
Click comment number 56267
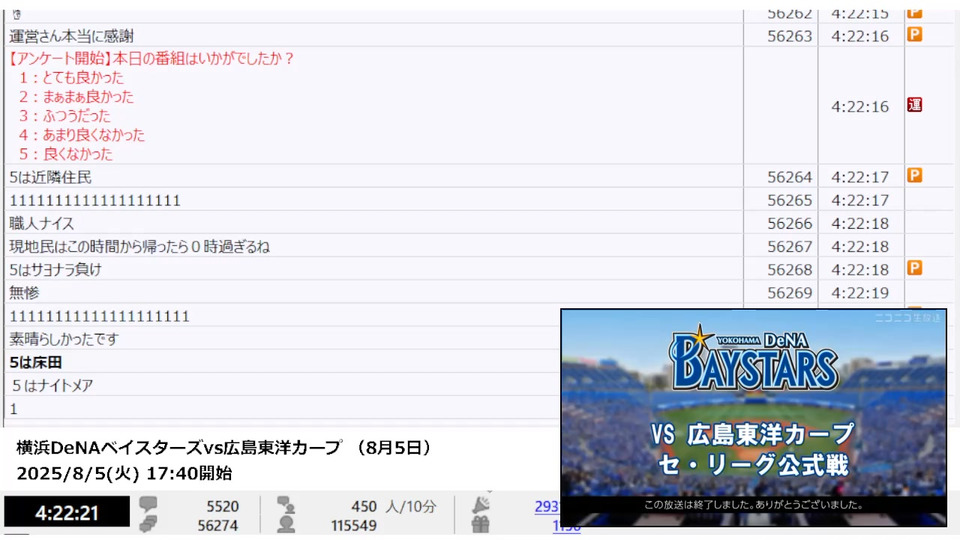pos(789,247)
